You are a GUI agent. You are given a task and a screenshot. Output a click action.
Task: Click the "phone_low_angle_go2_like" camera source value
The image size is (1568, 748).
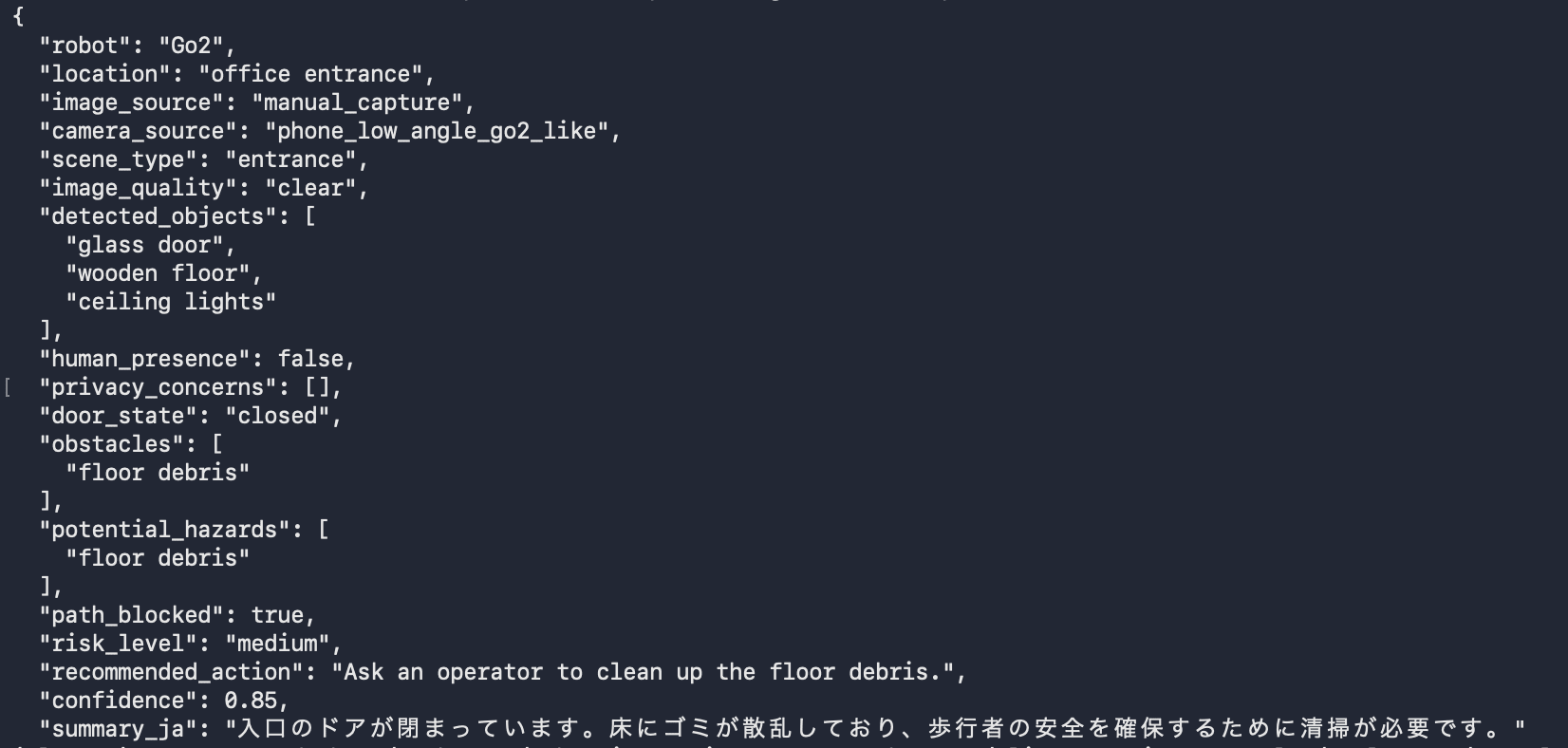[x=437, y=131]
